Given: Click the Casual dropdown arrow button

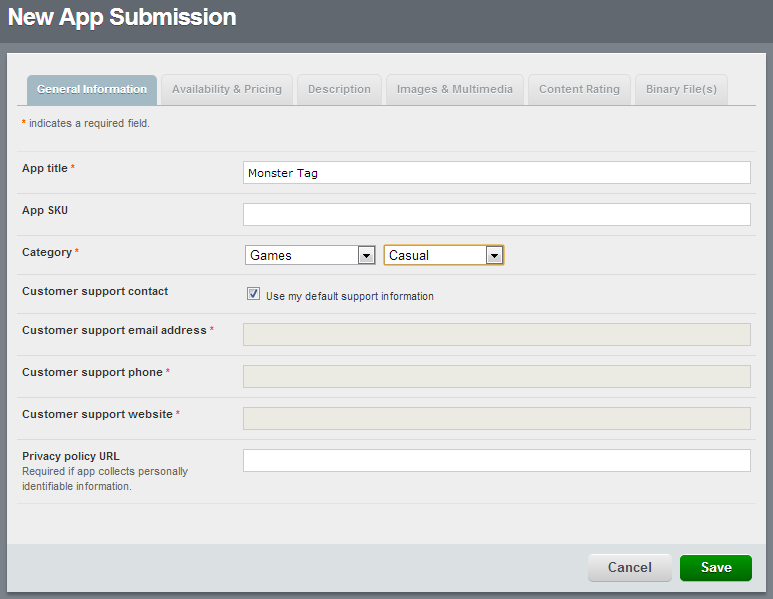Looking at the screenshot, I should tap(494, 255).
